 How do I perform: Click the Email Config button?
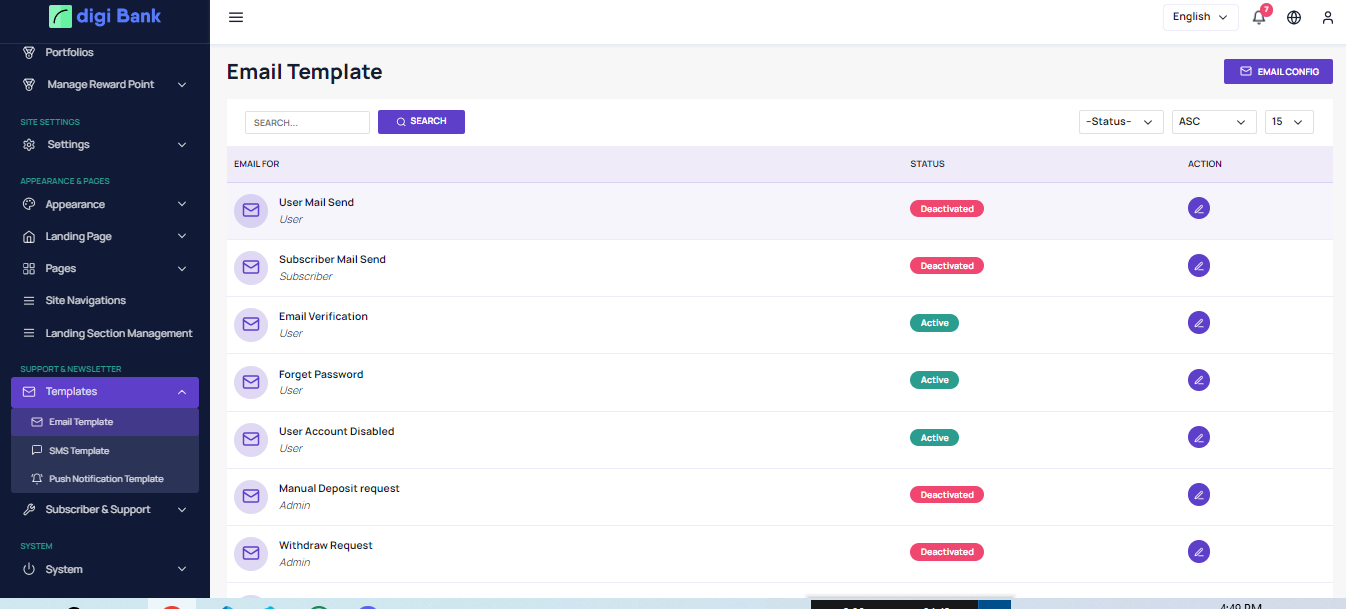click(x=1278, y=72)
